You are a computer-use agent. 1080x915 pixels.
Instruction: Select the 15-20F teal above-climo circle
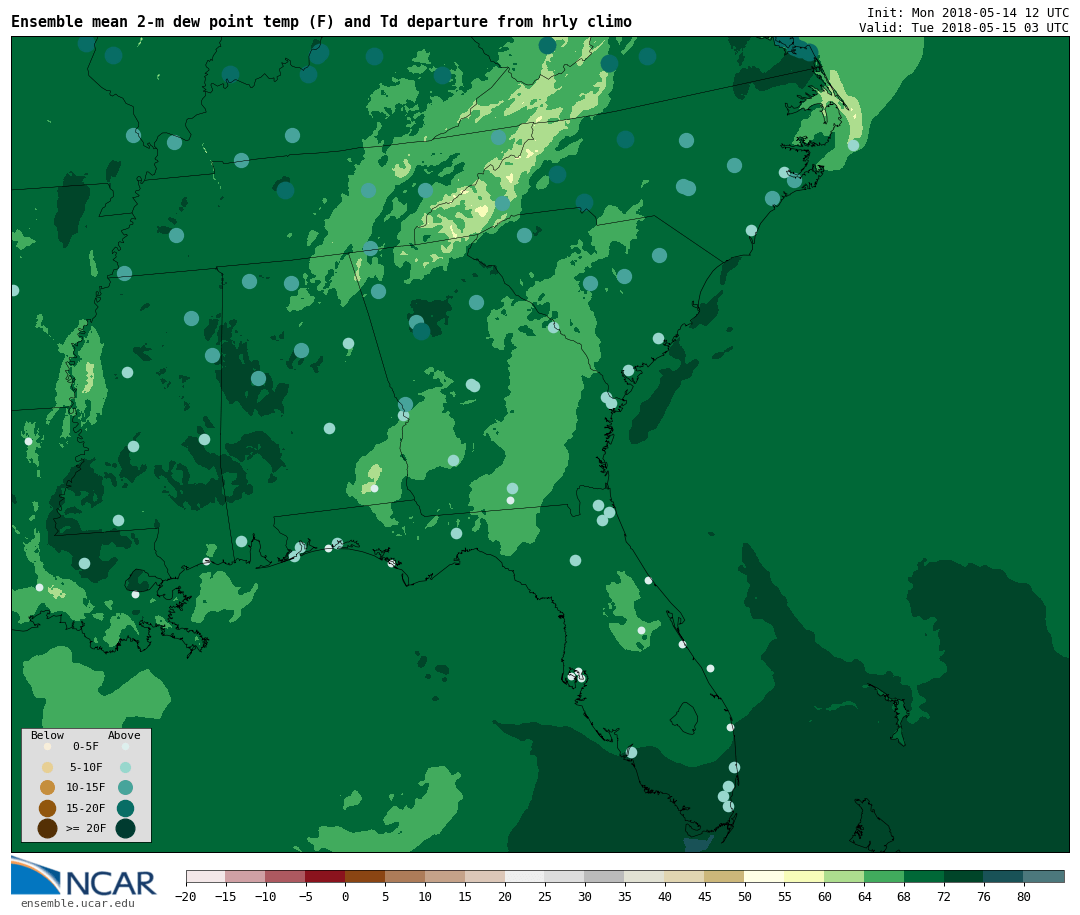[x=125, y=808]
